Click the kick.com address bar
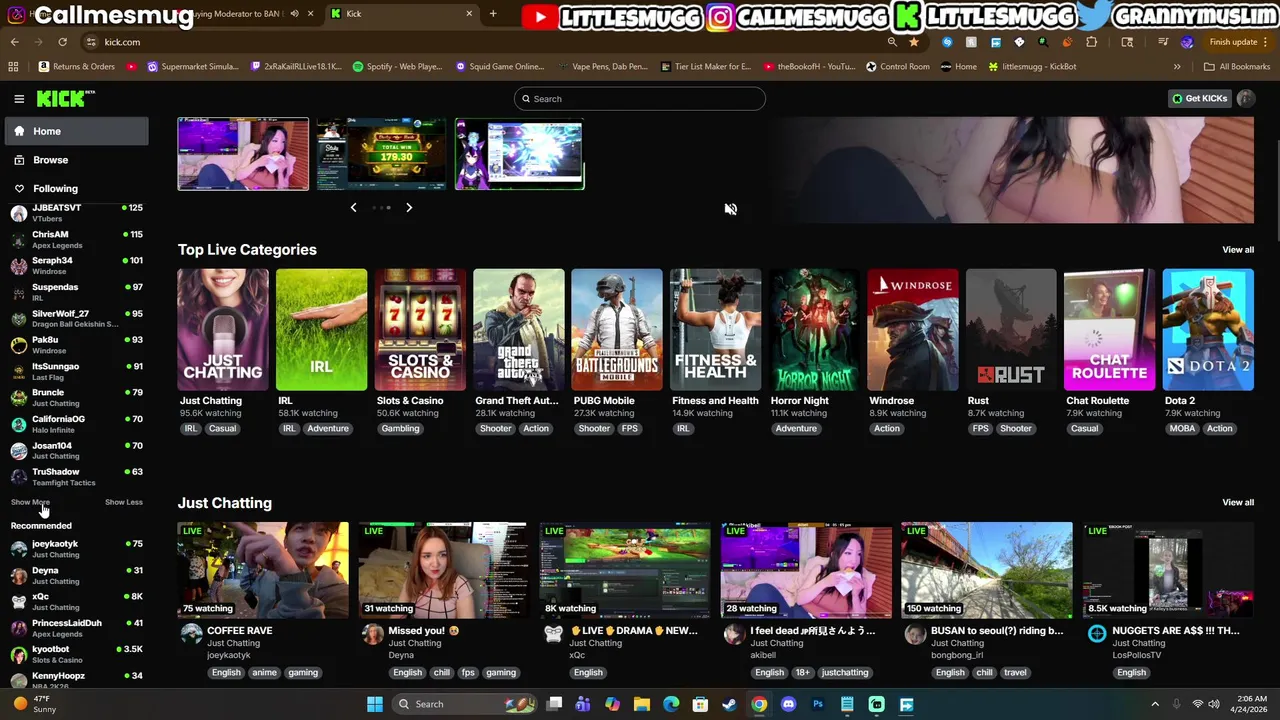 point(480,42)
